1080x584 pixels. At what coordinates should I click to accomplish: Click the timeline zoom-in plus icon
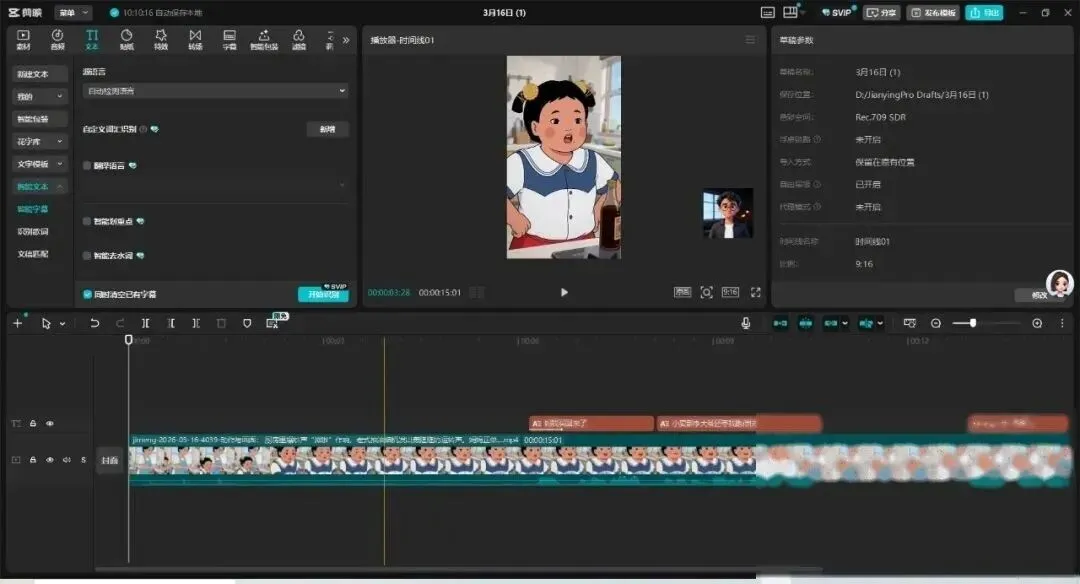coord(1037,323)
